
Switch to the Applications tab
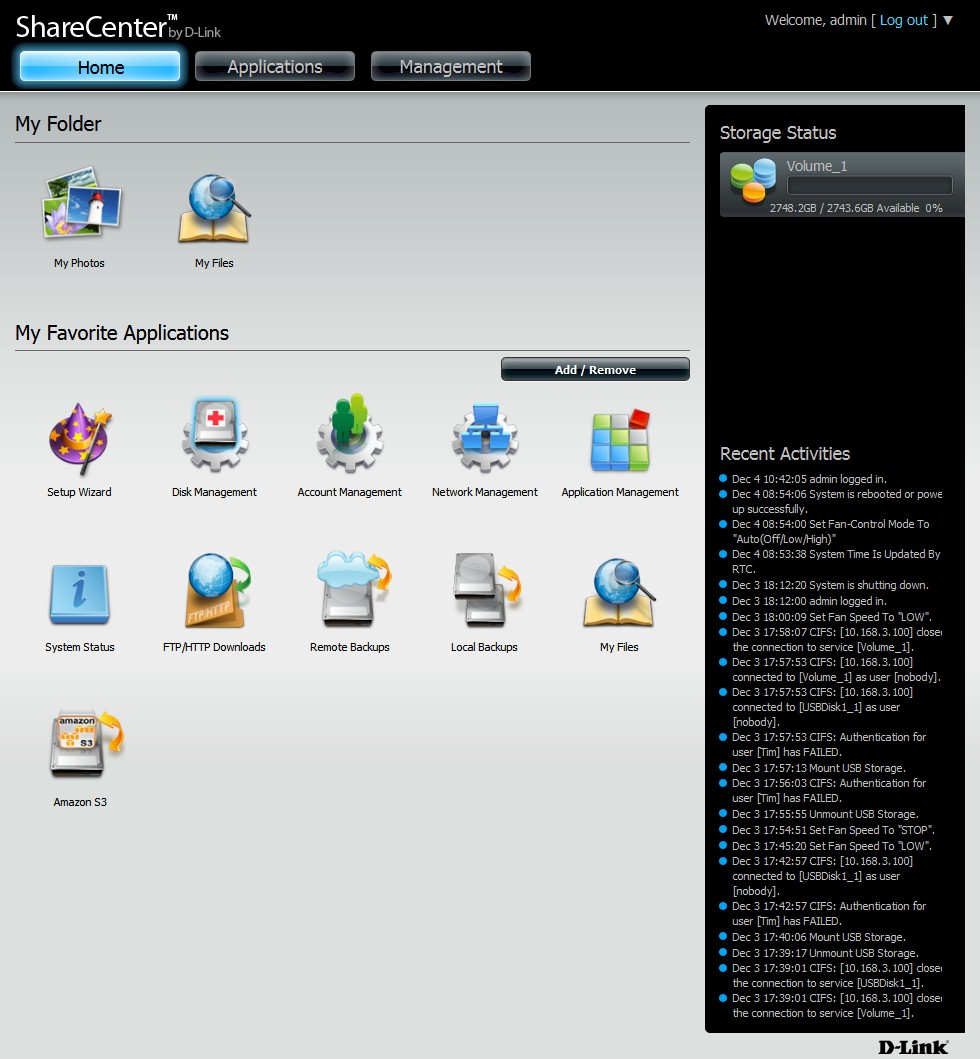[275, 66]
